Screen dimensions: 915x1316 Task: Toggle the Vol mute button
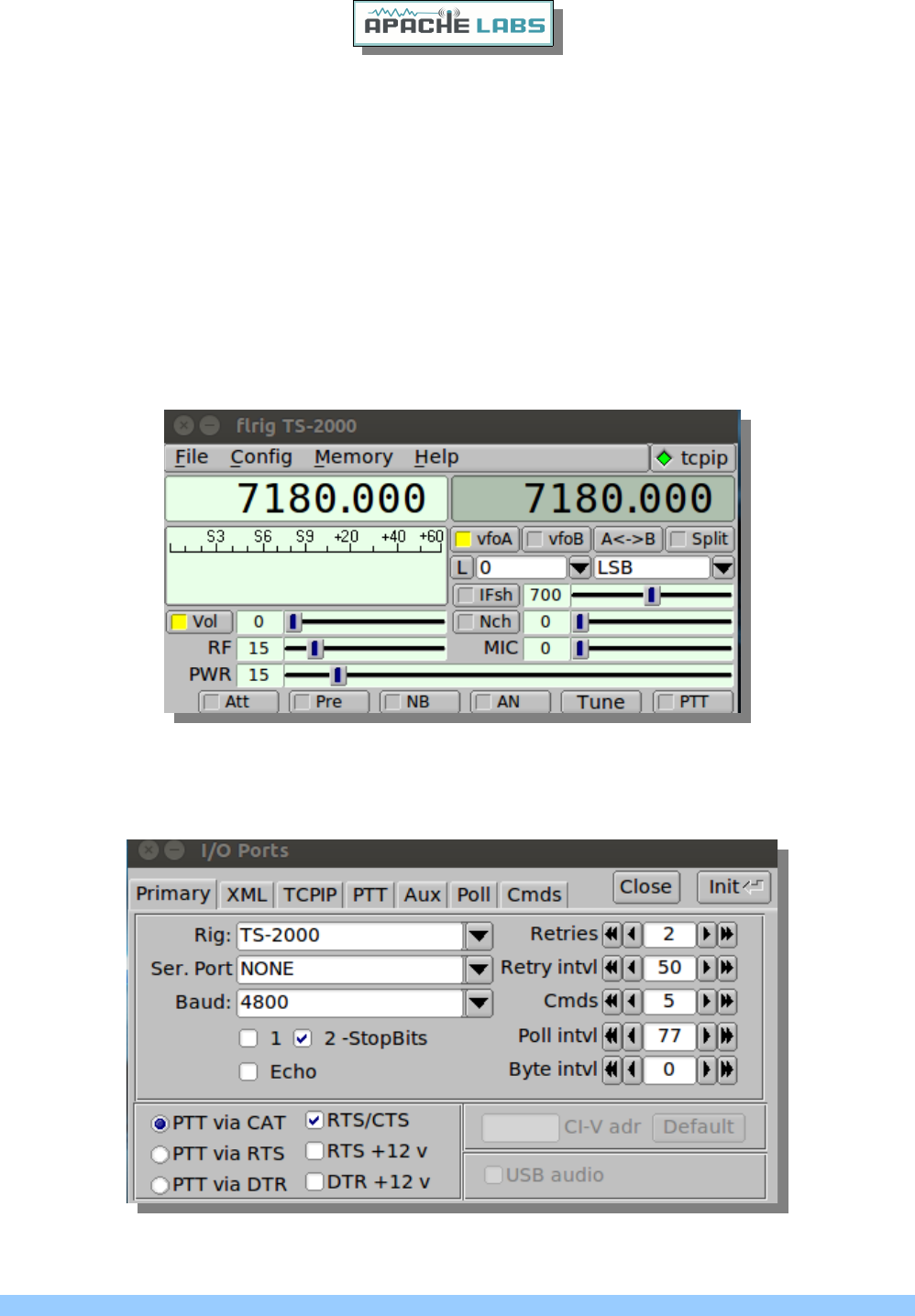click(199, 621)
